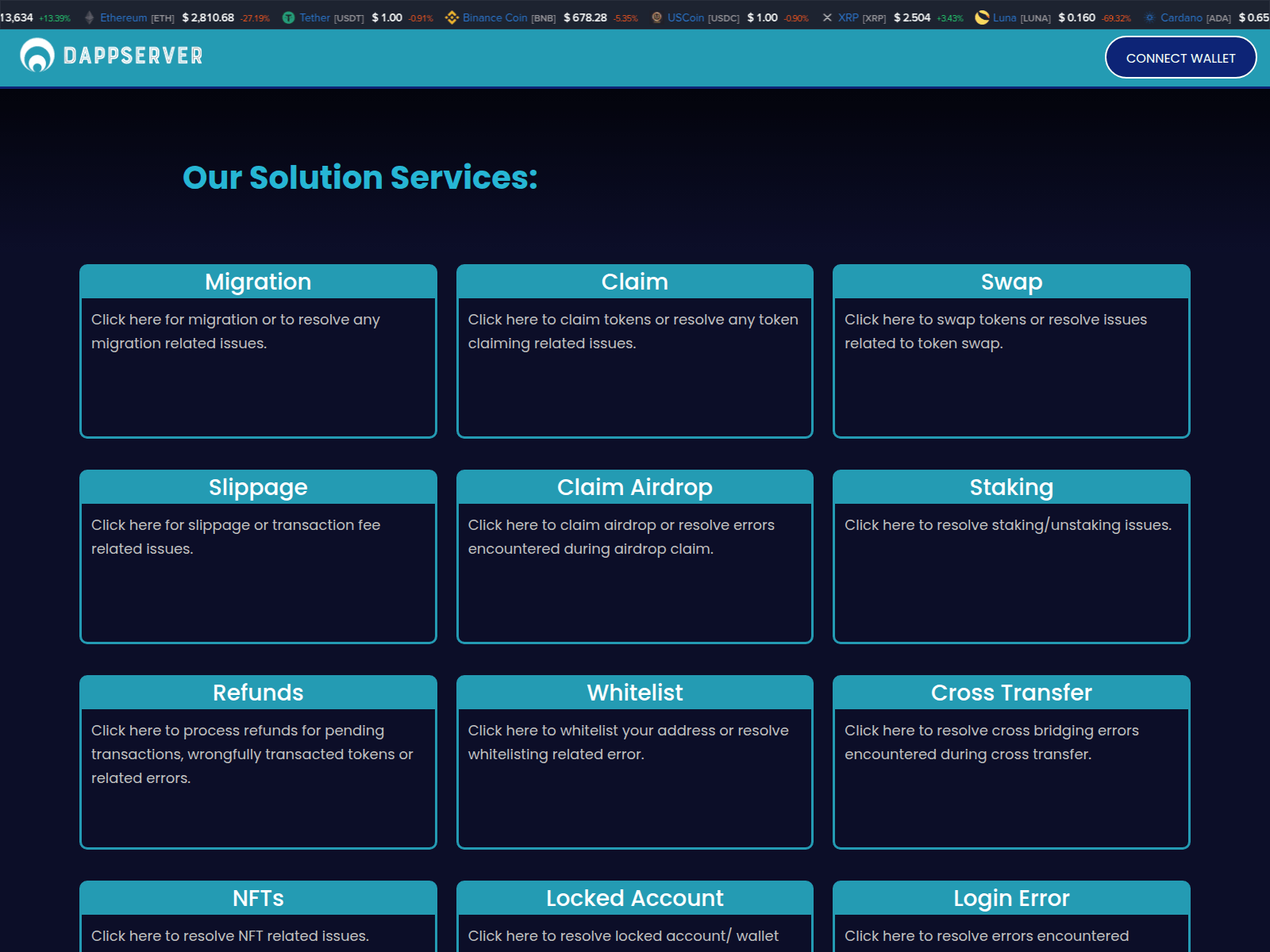
Task: Click the DappServer circular logo icon
Action: (37, 56)
